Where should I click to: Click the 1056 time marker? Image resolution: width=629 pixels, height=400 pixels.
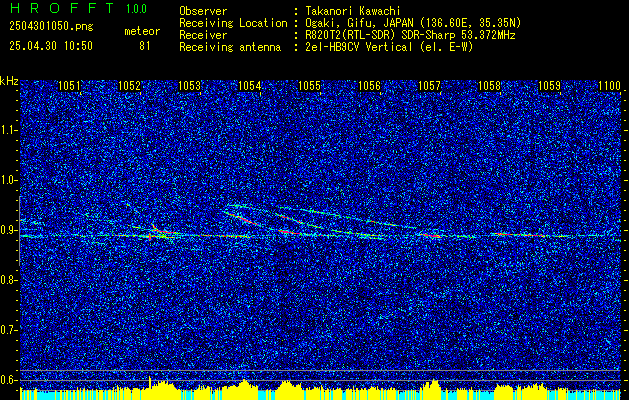(369, 86)
